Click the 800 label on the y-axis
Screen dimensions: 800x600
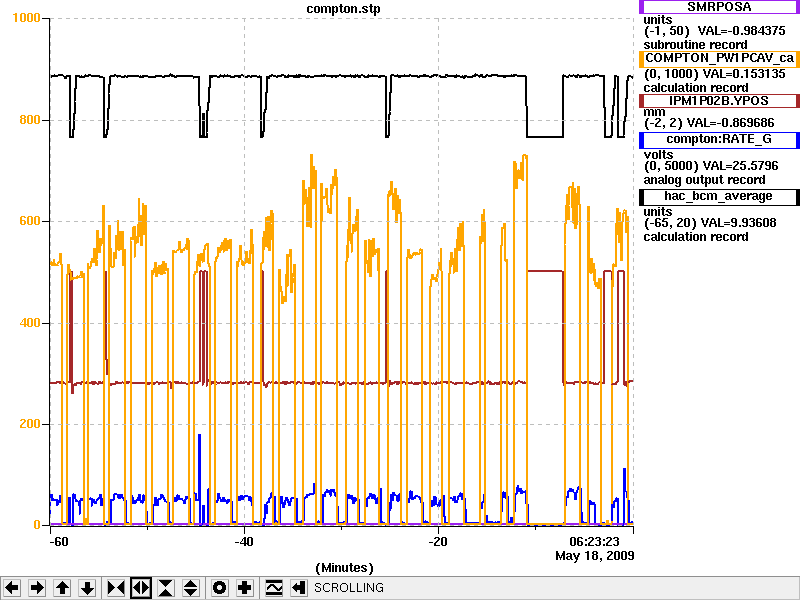tap(30, 120)
